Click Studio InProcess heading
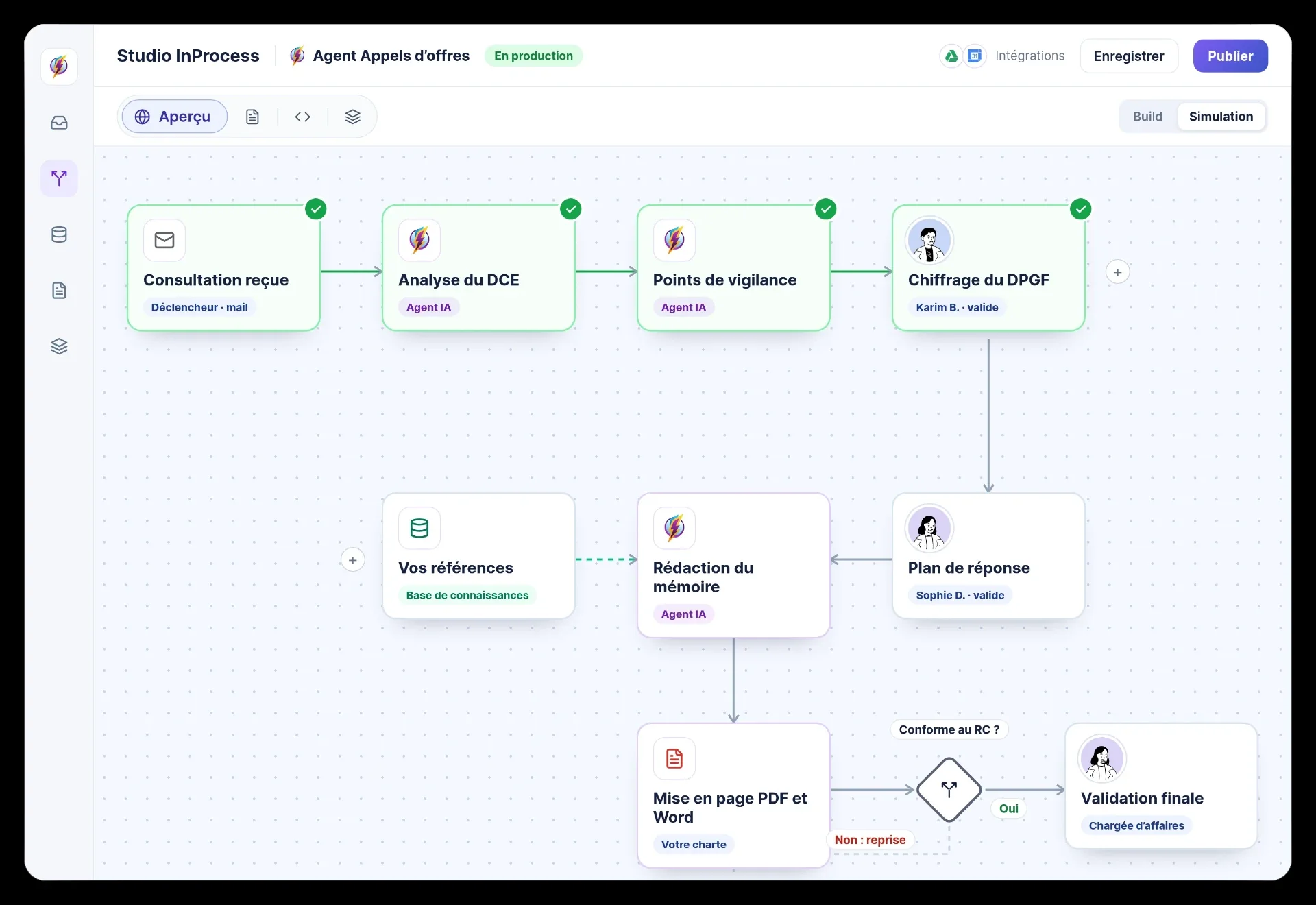Screen dimensions: 1316x905 coord(188,56)
